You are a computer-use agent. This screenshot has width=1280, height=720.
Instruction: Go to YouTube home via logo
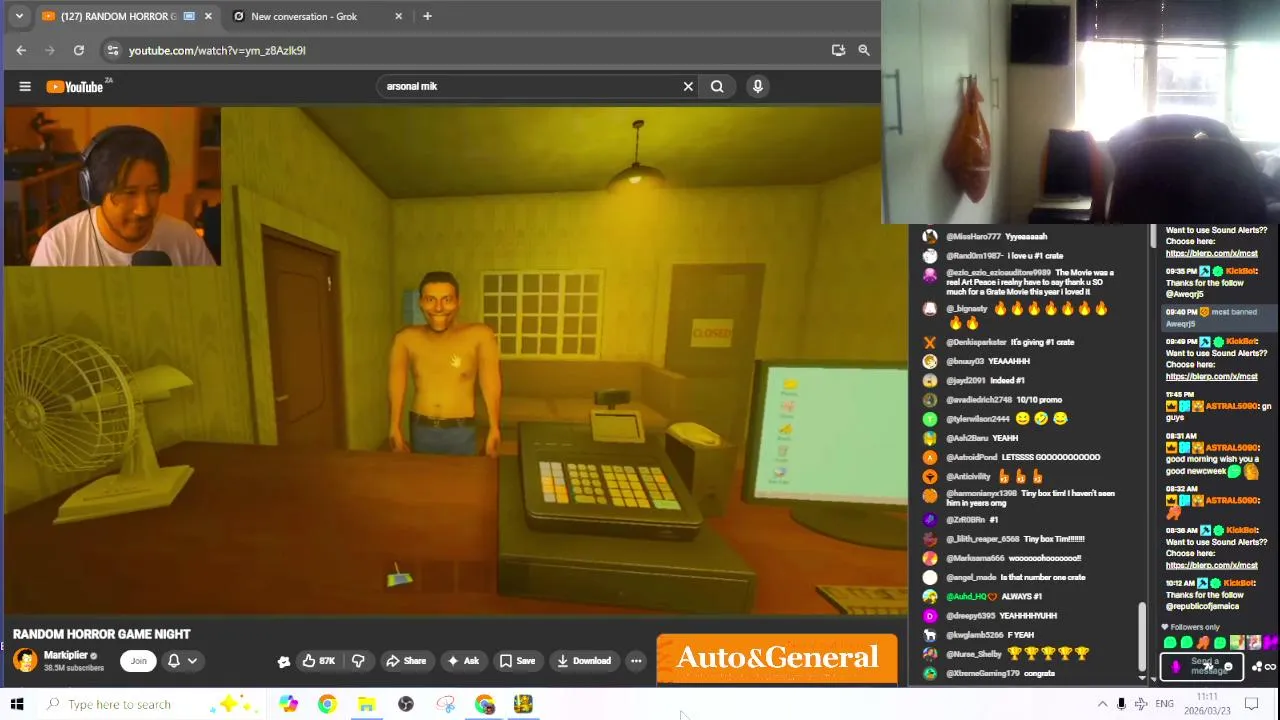pos(75,87)
